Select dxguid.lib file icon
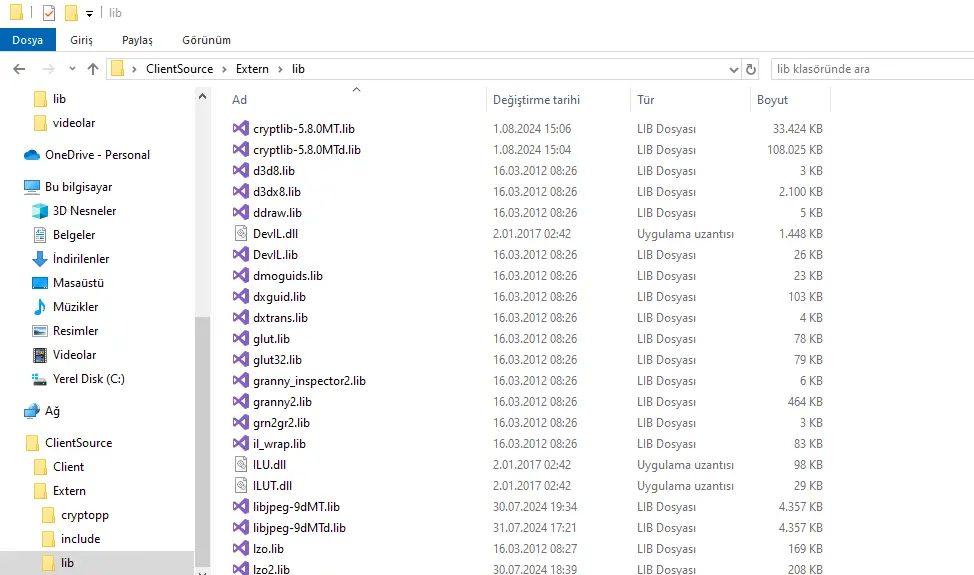974x575 pixels. (240, 297)
